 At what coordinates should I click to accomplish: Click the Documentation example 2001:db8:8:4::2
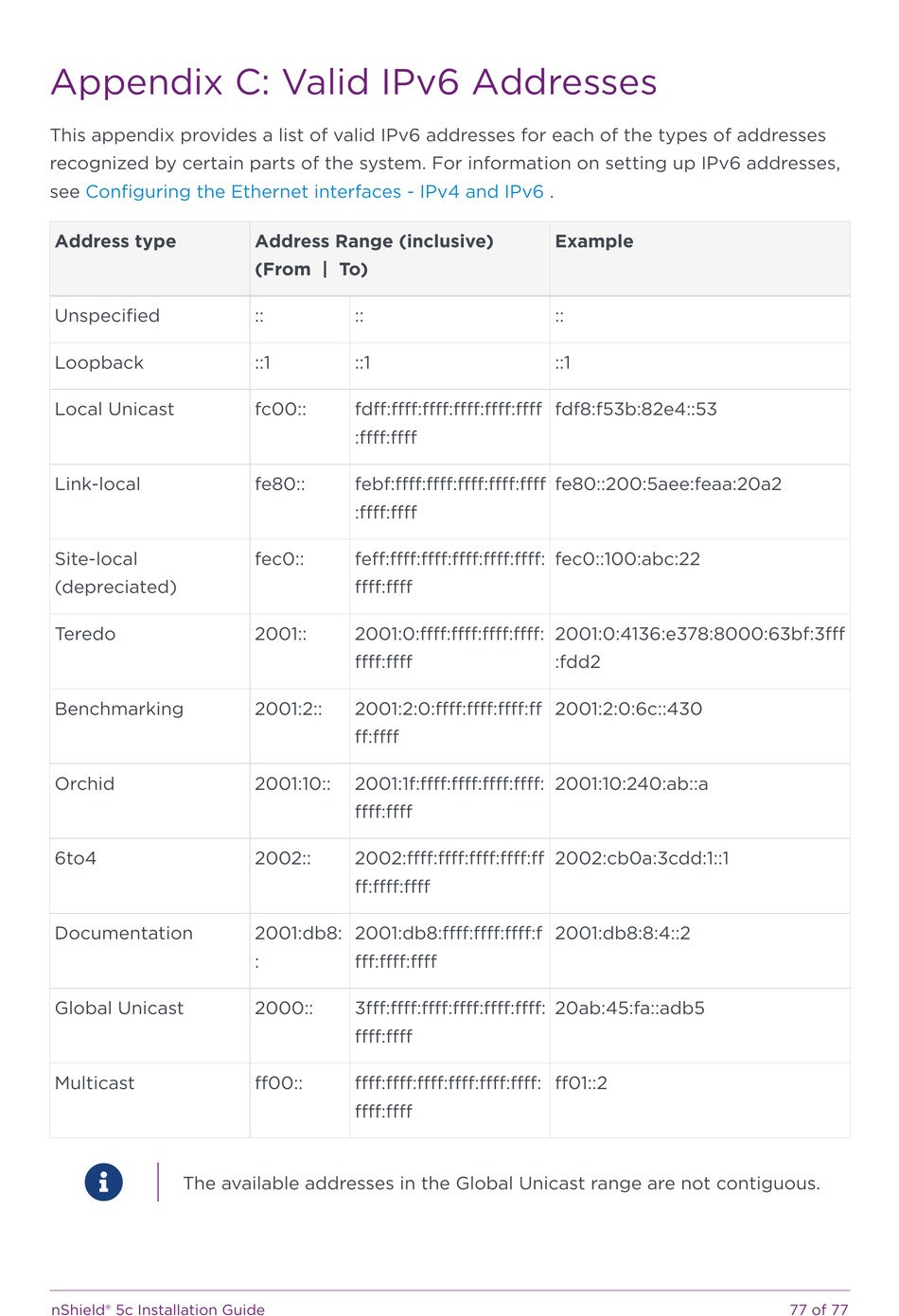tap(623, 934)
